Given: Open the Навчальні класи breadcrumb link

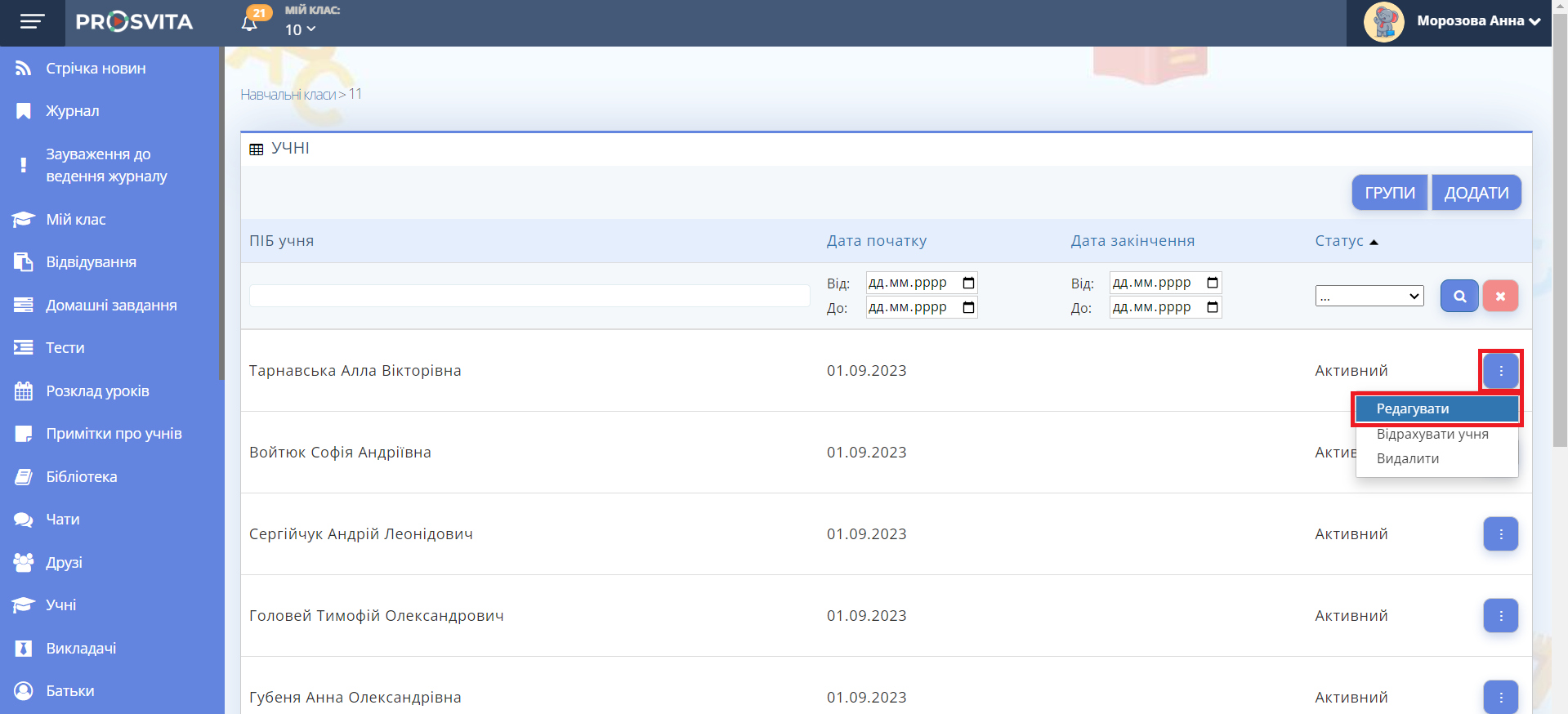Looking at the screenshot, I should click(x=288, y=95).
